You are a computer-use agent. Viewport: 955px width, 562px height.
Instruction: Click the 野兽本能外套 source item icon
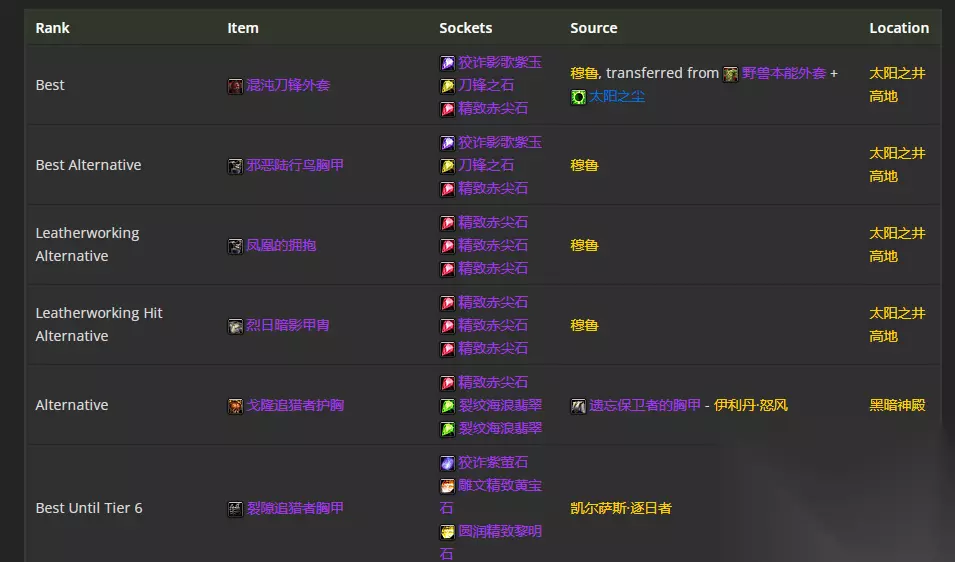pyautogui.click(x=731, y=74)
